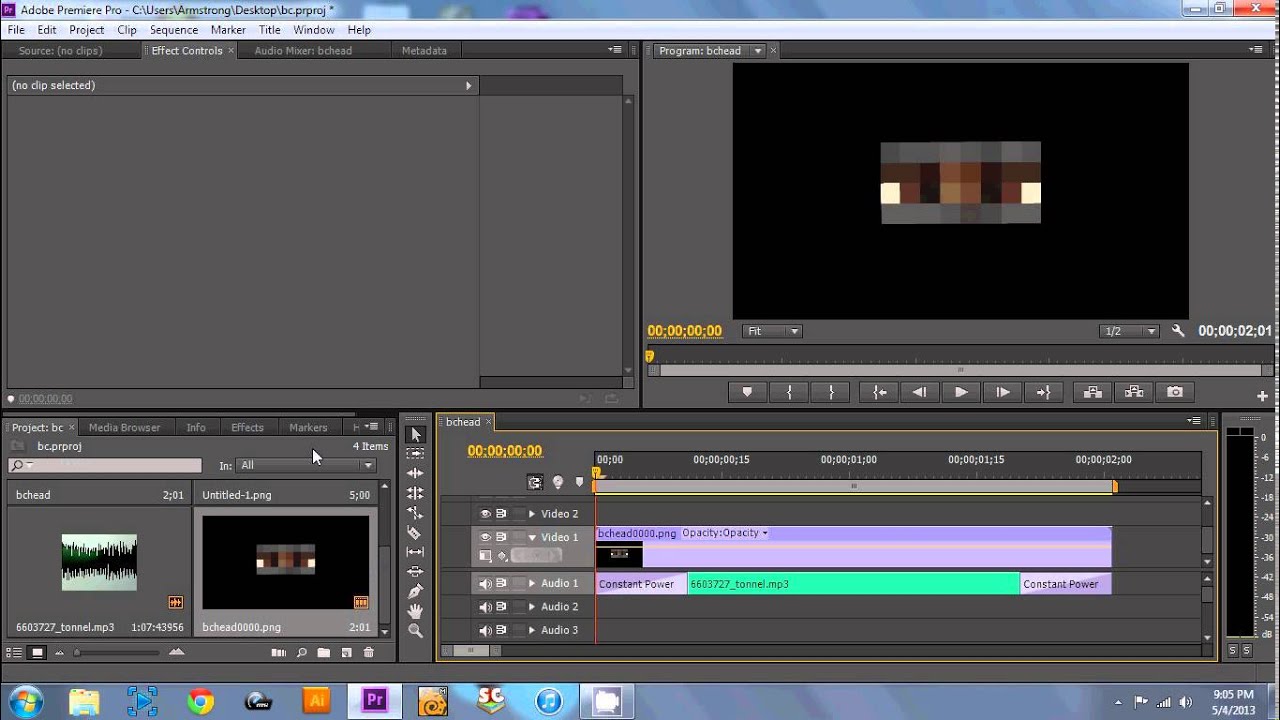Click the 6603727_tonnel.mp3 audio clip in timeline
Image resolution: width=1280 pixels, height=720 pixels.
tap(853, 584)
